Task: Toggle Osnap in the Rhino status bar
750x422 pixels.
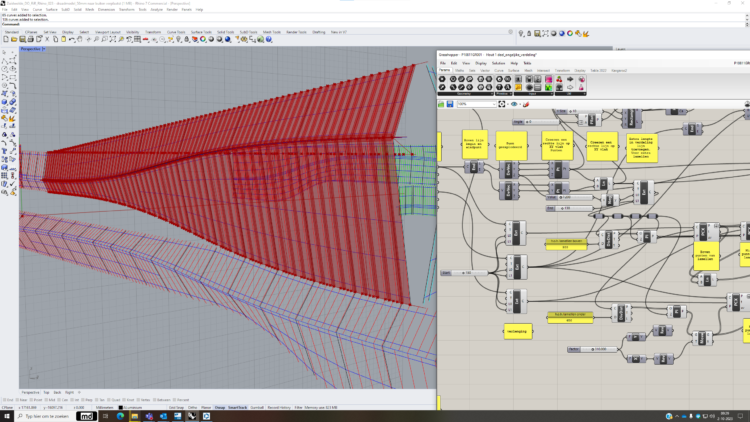Action: tap(221, 407)
